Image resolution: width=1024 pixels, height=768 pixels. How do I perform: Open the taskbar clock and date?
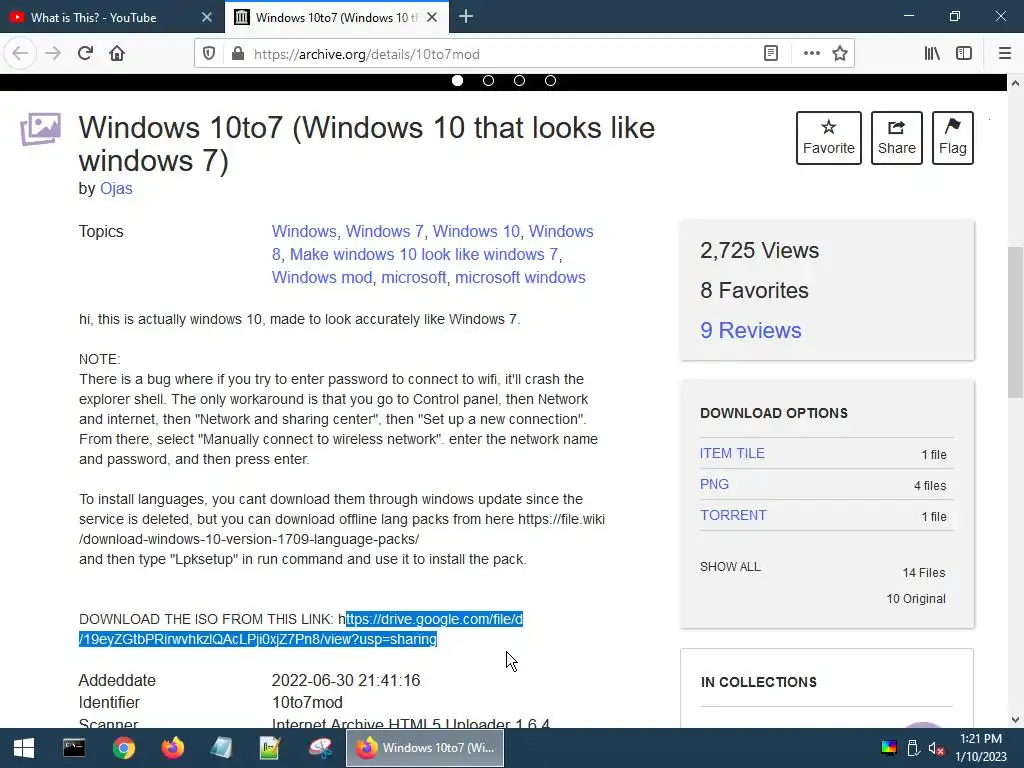(982, 748)
